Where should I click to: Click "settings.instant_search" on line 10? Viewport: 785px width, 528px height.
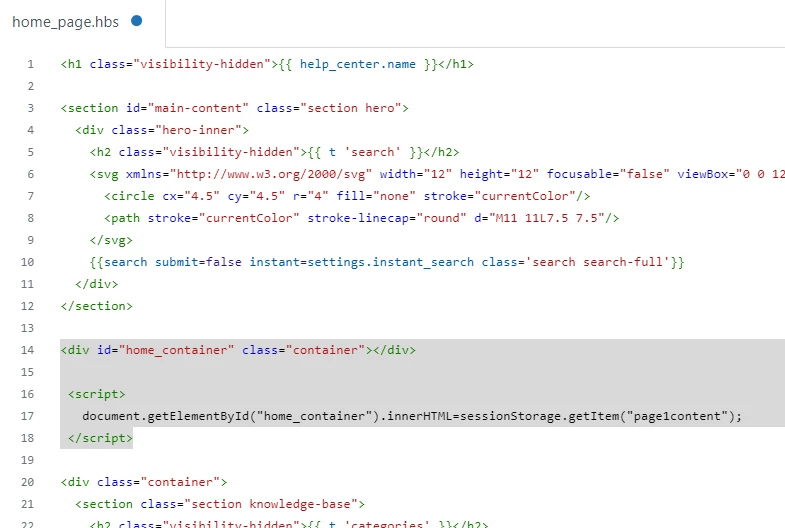(390, 262)
